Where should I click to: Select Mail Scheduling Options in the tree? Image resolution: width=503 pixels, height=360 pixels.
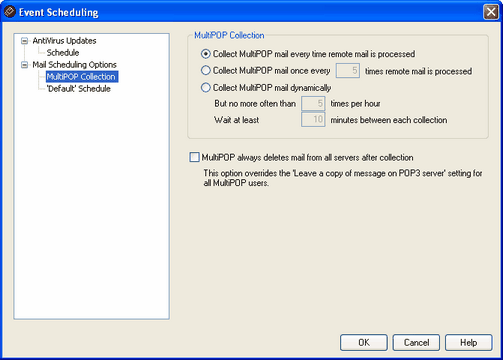[74, 65]
